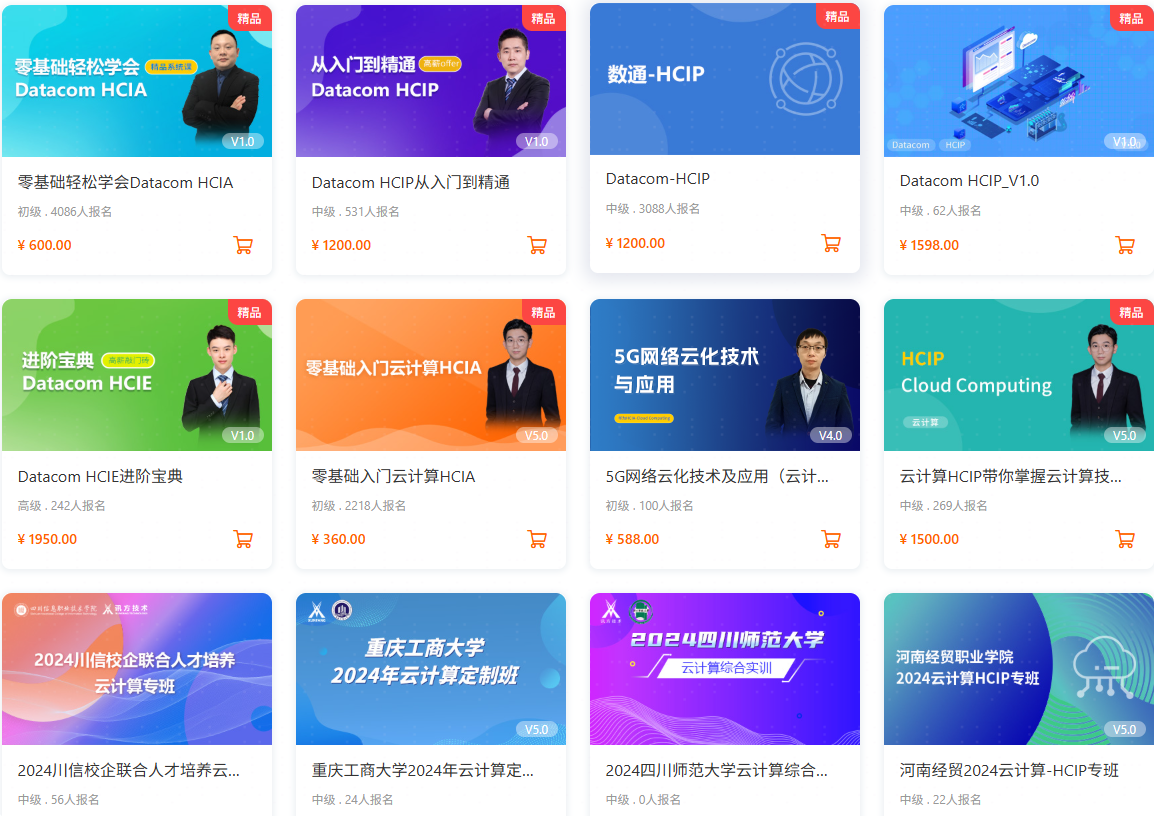Image resolution: width=1154 pixels, height=816 pixels.
Task: Click the cart icon for Datacom HCIP_V1.0
Action: pos(1125,245)
